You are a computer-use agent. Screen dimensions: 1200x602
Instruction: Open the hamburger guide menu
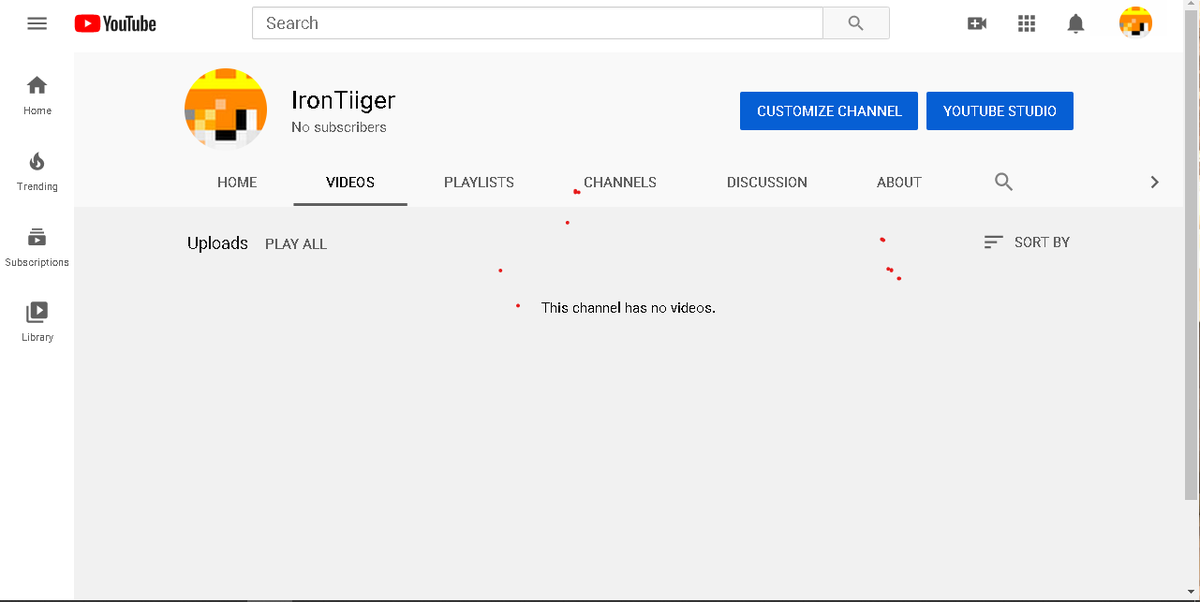click(x=37, y=23)
